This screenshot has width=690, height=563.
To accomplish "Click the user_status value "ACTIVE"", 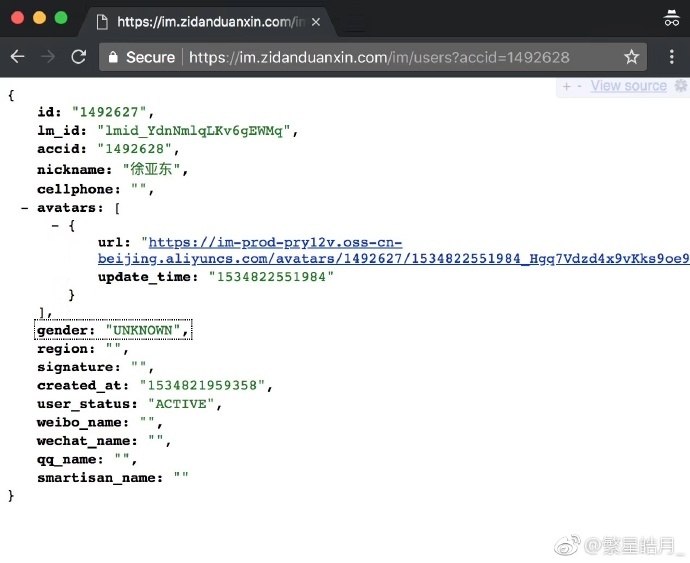I will tap(181, 404).
